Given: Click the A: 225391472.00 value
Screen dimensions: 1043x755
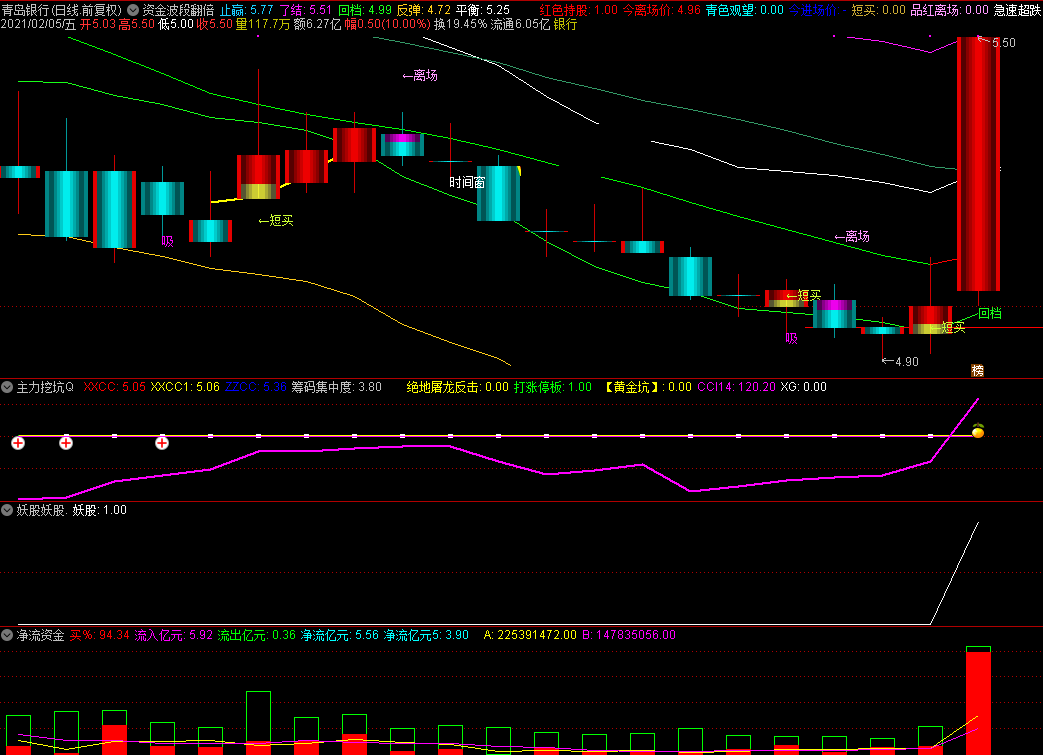Looking at the screenshot, I should coord(530,635).
